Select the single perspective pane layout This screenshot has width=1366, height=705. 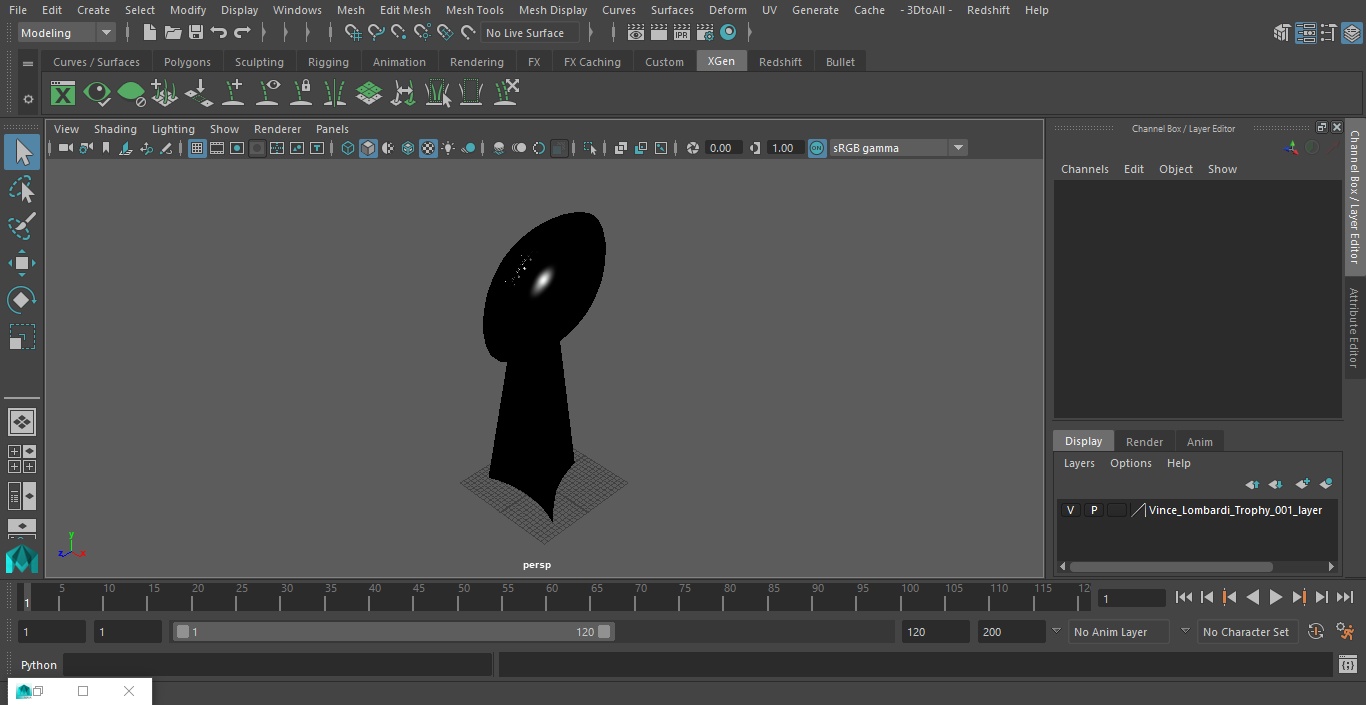[21, 422]
